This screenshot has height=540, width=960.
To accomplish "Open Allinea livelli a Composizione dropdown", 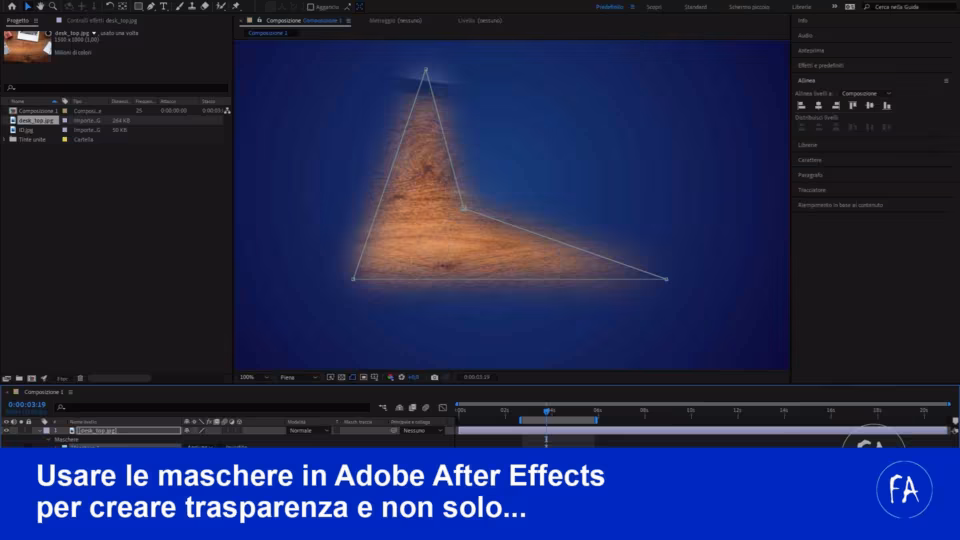I will (x=866, y=94).
